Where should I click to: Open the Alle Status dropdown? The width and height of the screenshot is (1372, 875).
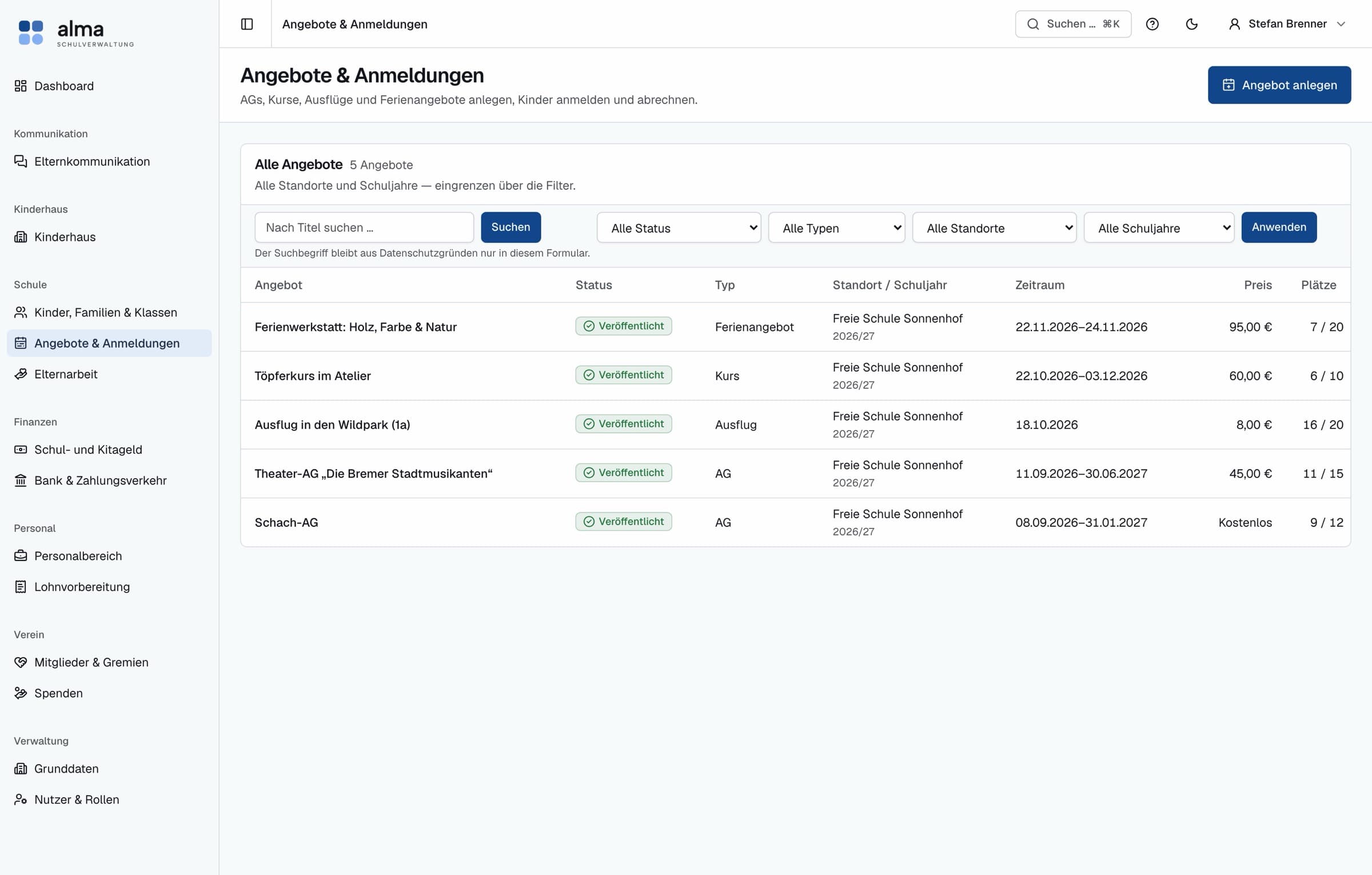679,228
